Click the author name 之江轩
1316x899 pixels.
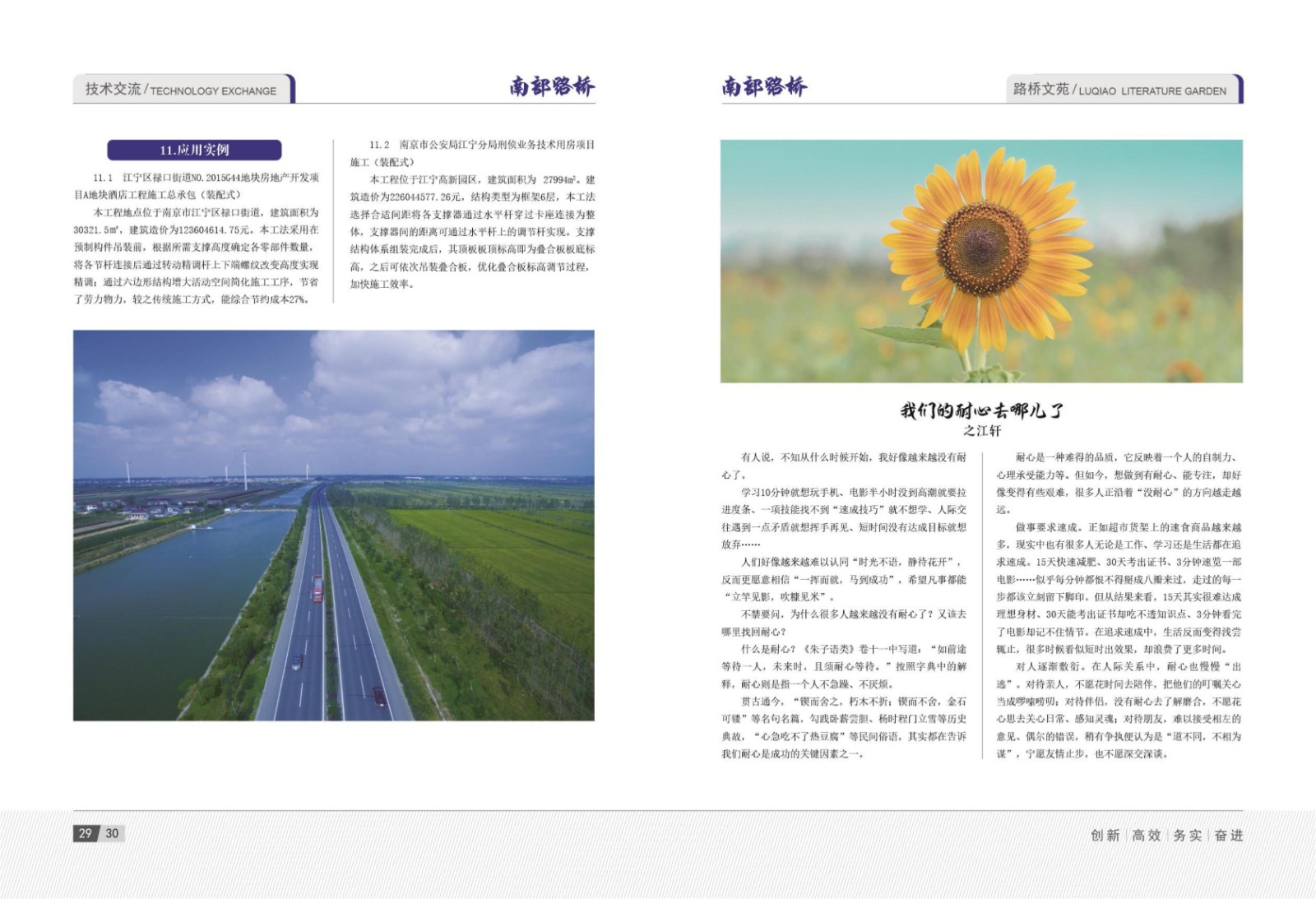tap(981, 431)
